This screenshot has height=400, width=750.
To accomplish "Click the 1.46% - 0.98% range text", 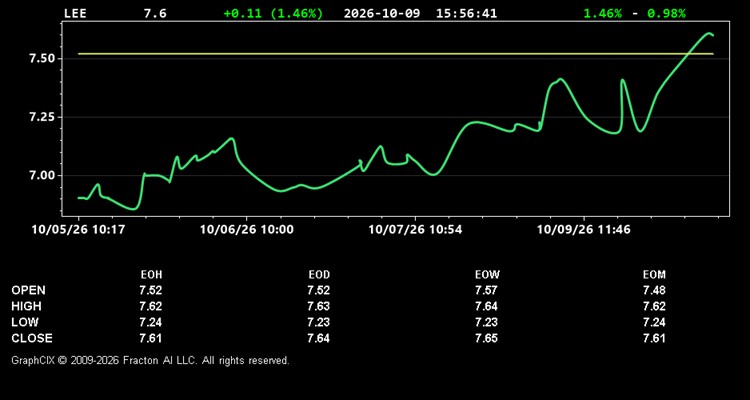I will coord(634,13).
